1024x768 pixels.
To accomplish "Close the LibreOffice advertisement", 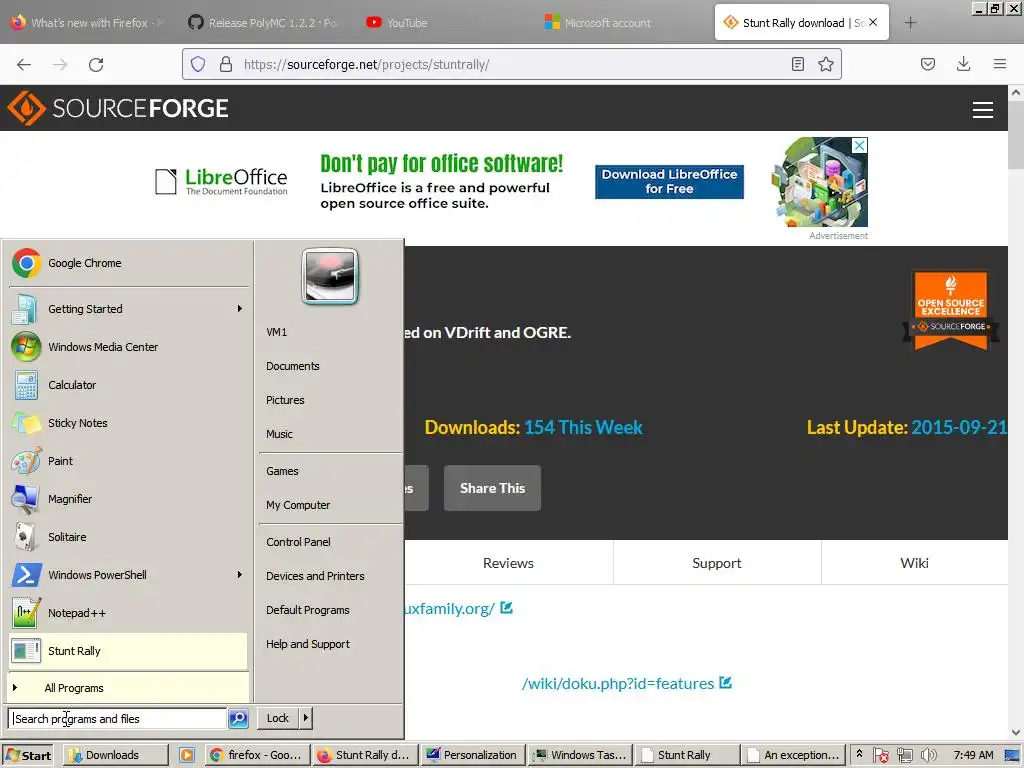I will [x=860, y=146].
